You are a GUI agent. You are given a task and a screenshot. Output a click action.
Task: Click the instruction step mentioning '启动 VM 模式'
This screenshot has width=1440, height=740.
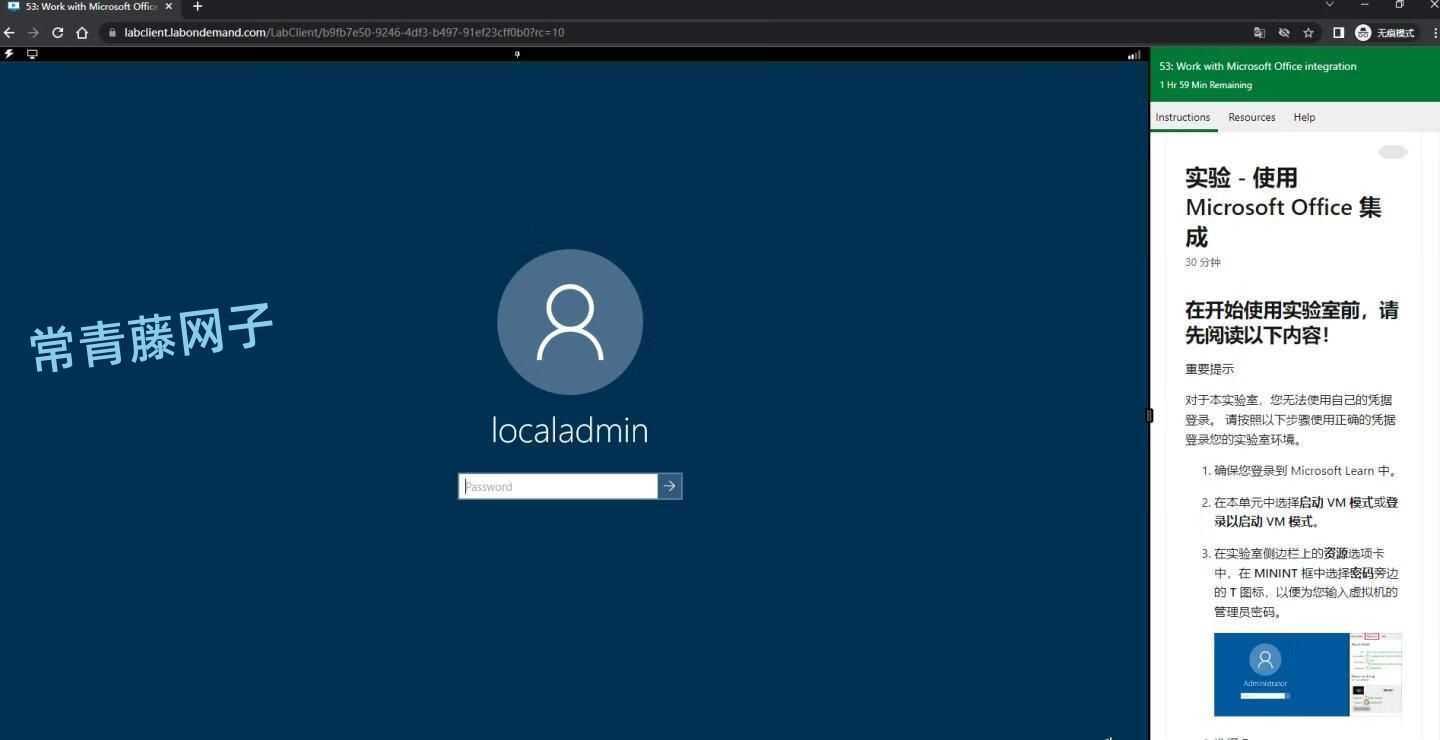(1306, 512)
